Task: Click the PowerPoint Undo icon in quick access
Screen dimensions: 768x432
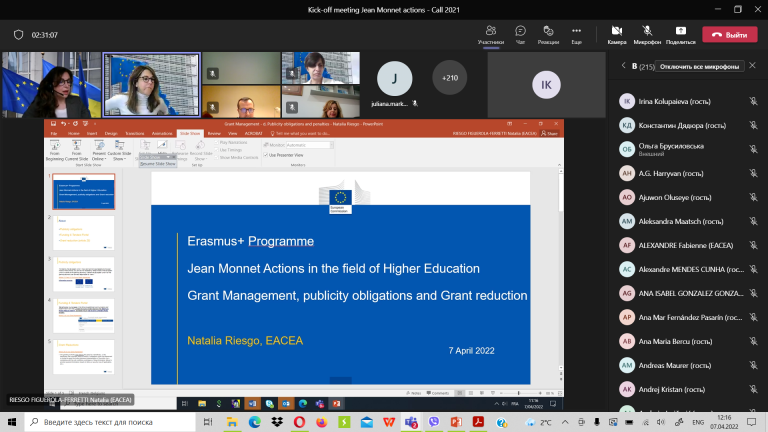Action: (64, 124)
